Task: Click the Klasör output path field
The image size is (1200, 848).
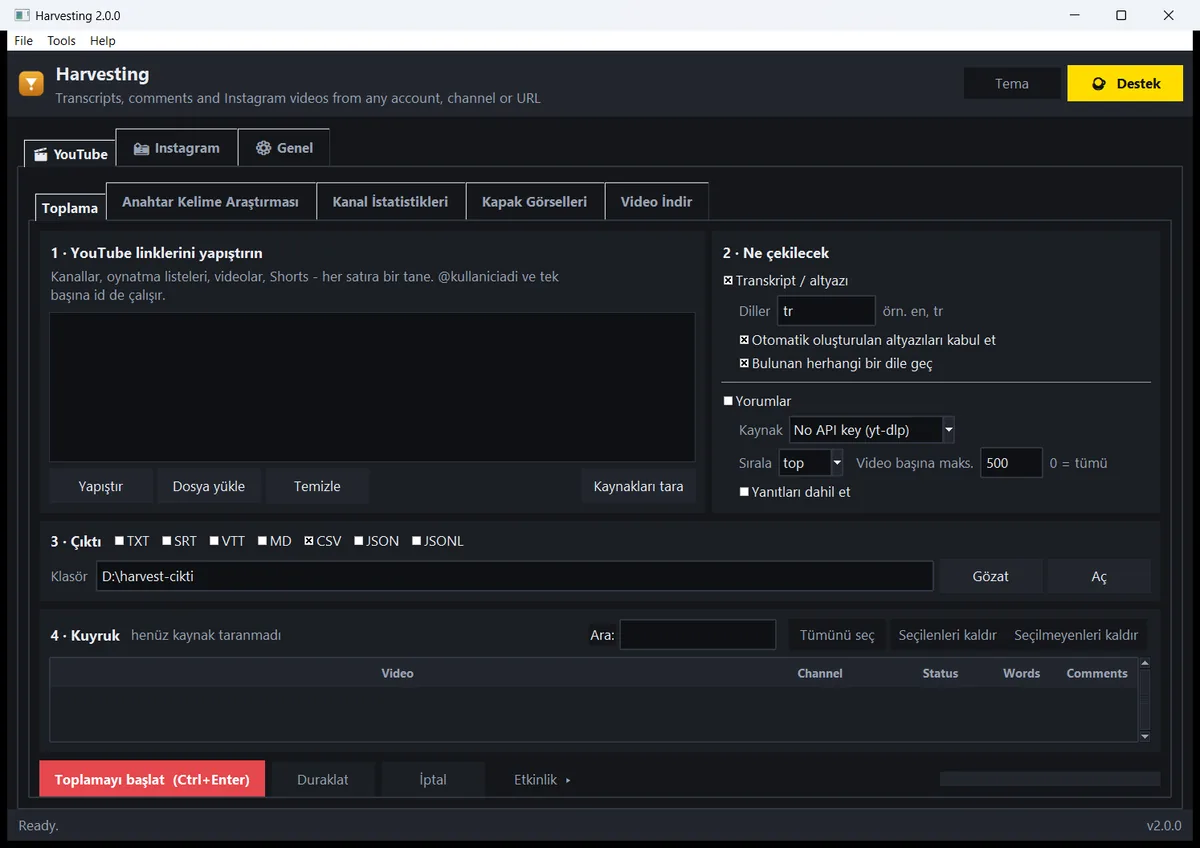Action: 515,576
